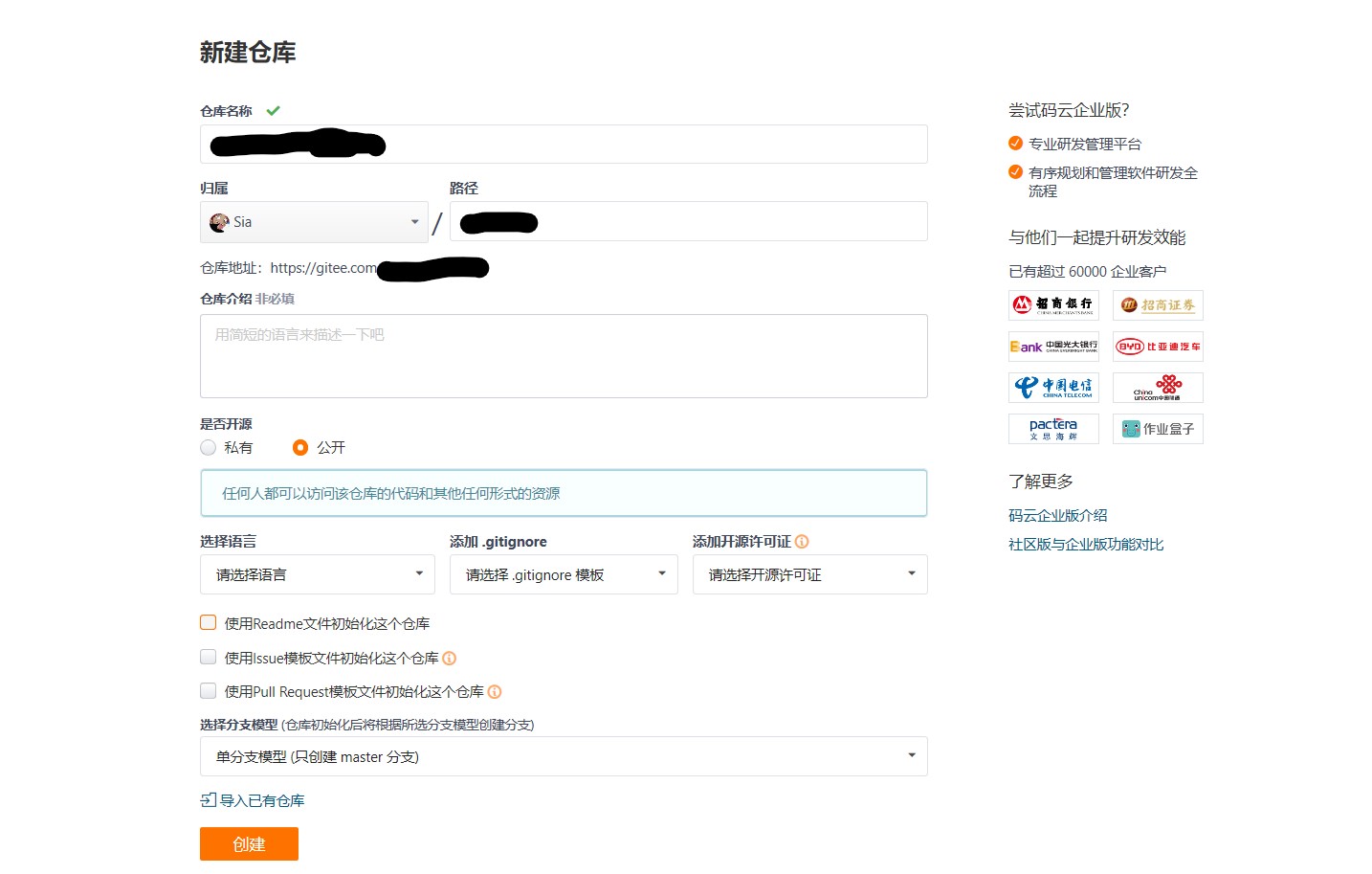Click the 招商证券 logo
Viewport: 1372px width, 874px height.
pos(1158,305)
